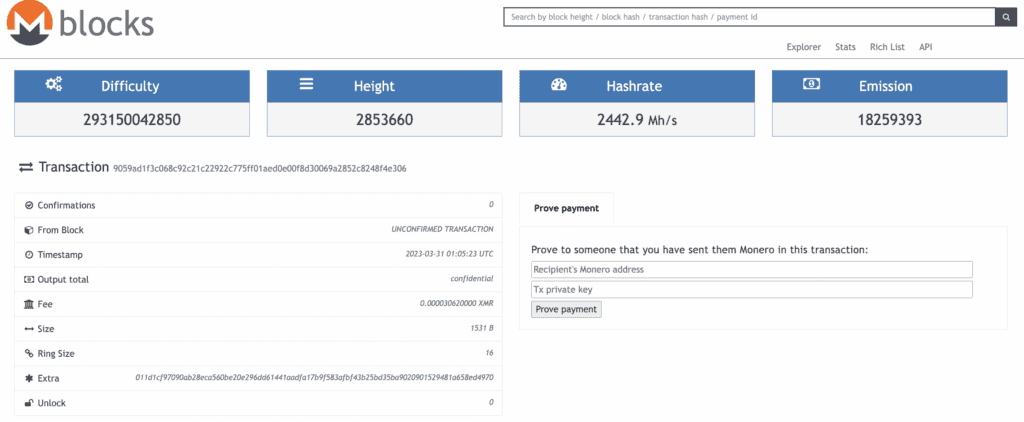The width and height of the screenshot is (1024, 422).
Task: Click the Unlock padlock icon
Action: coord(28,402)
